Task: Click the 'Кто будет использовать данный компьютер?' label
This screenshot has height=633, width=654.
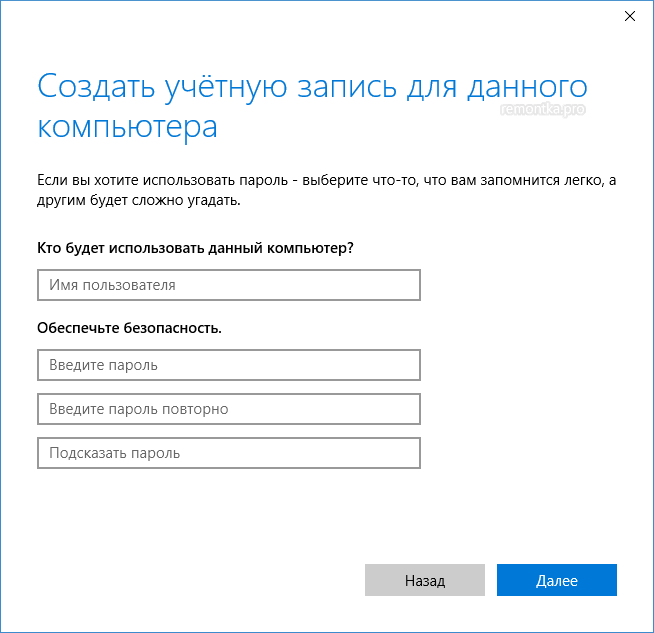Action: [x=196, y=248]
